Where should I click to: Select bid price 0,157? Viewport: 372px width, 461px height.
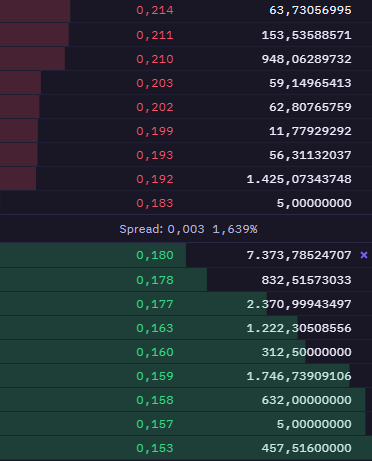click(x=155, y=424)
